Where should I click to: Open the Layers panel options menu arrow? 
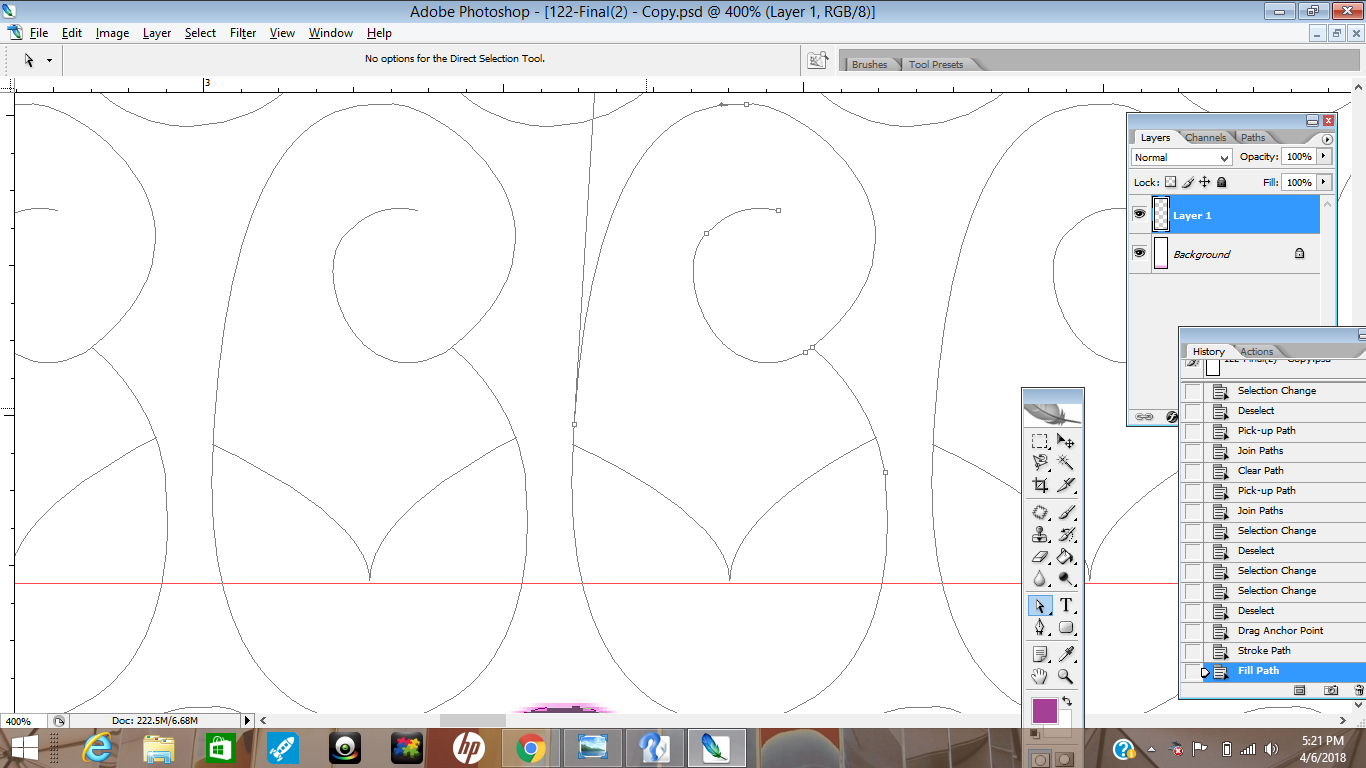click(1327, 139)
